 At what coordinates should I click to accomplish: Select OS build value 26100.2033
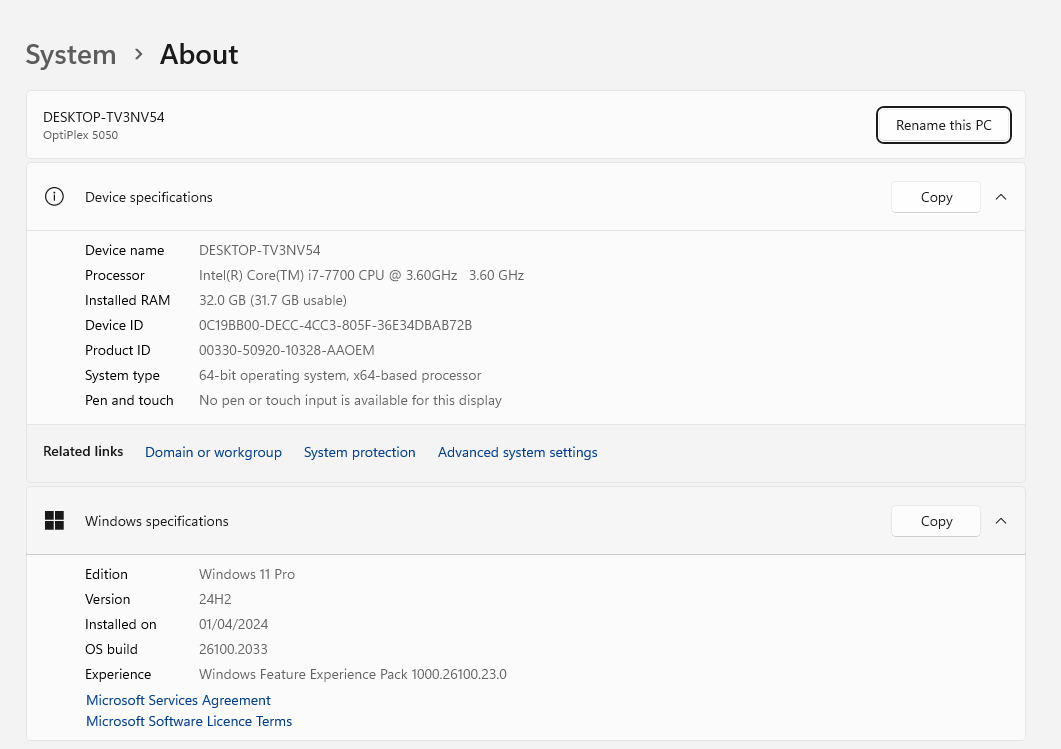click(233, 650)
